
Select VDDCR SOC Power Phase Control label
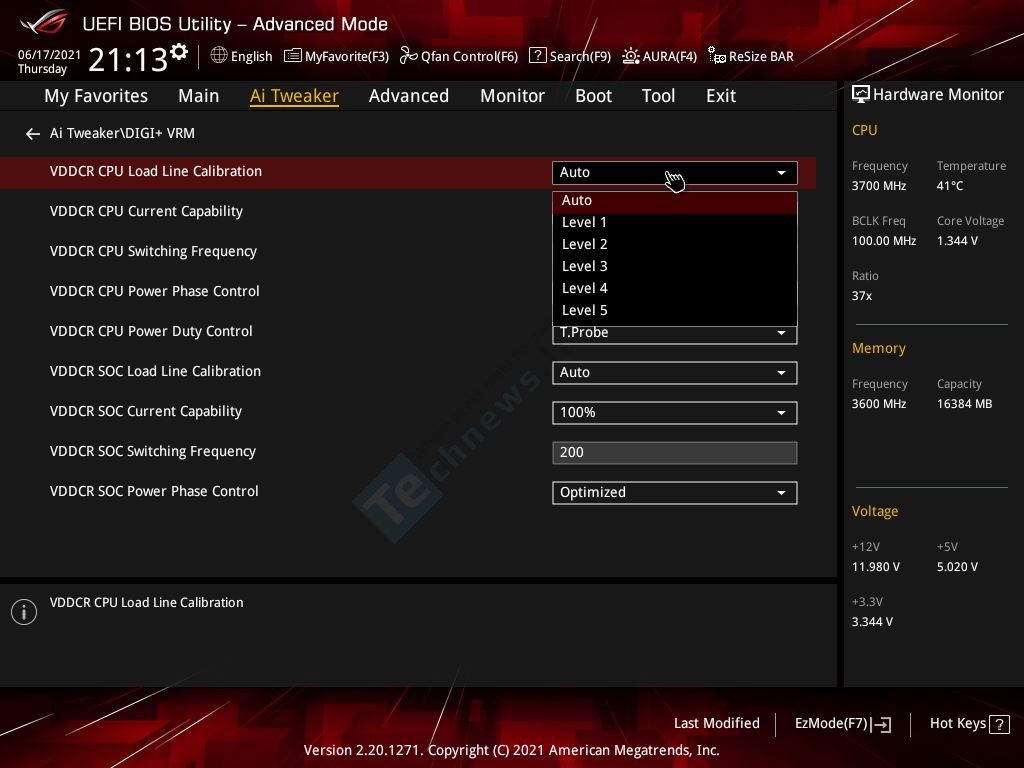coord(154,491)
